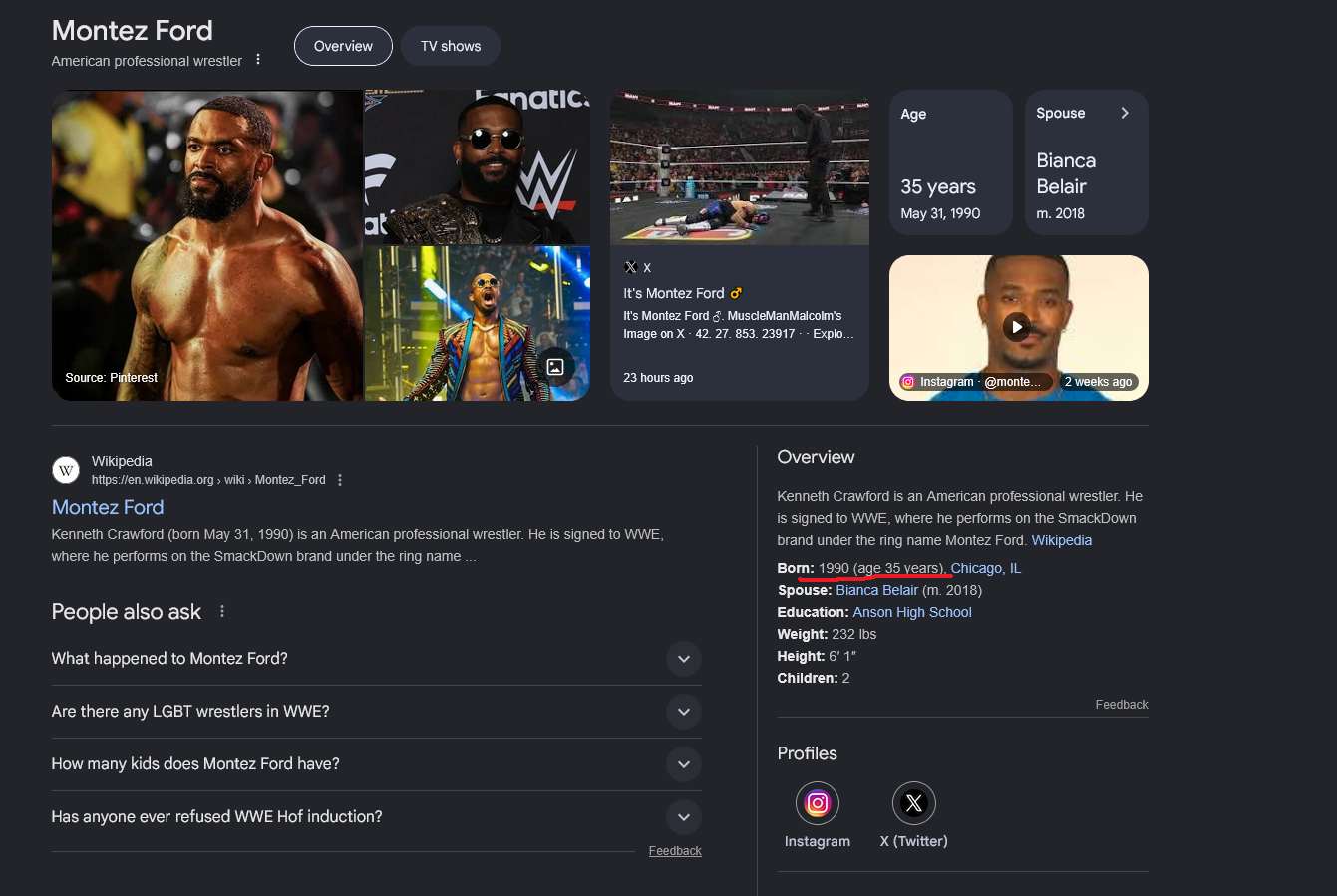Click the "23 hours ago" timestamp
This screenshot has width=1337, height=896.
658,378
